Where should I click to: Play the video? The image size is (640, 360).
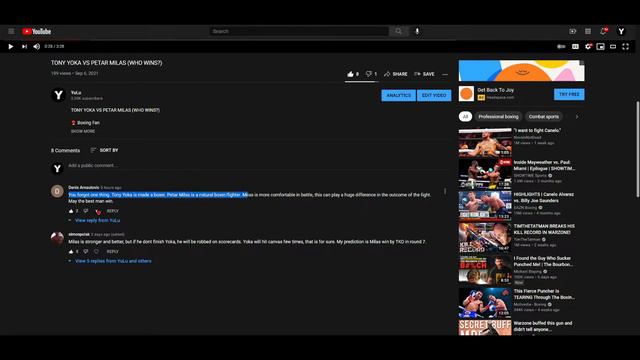coord(11,47)
